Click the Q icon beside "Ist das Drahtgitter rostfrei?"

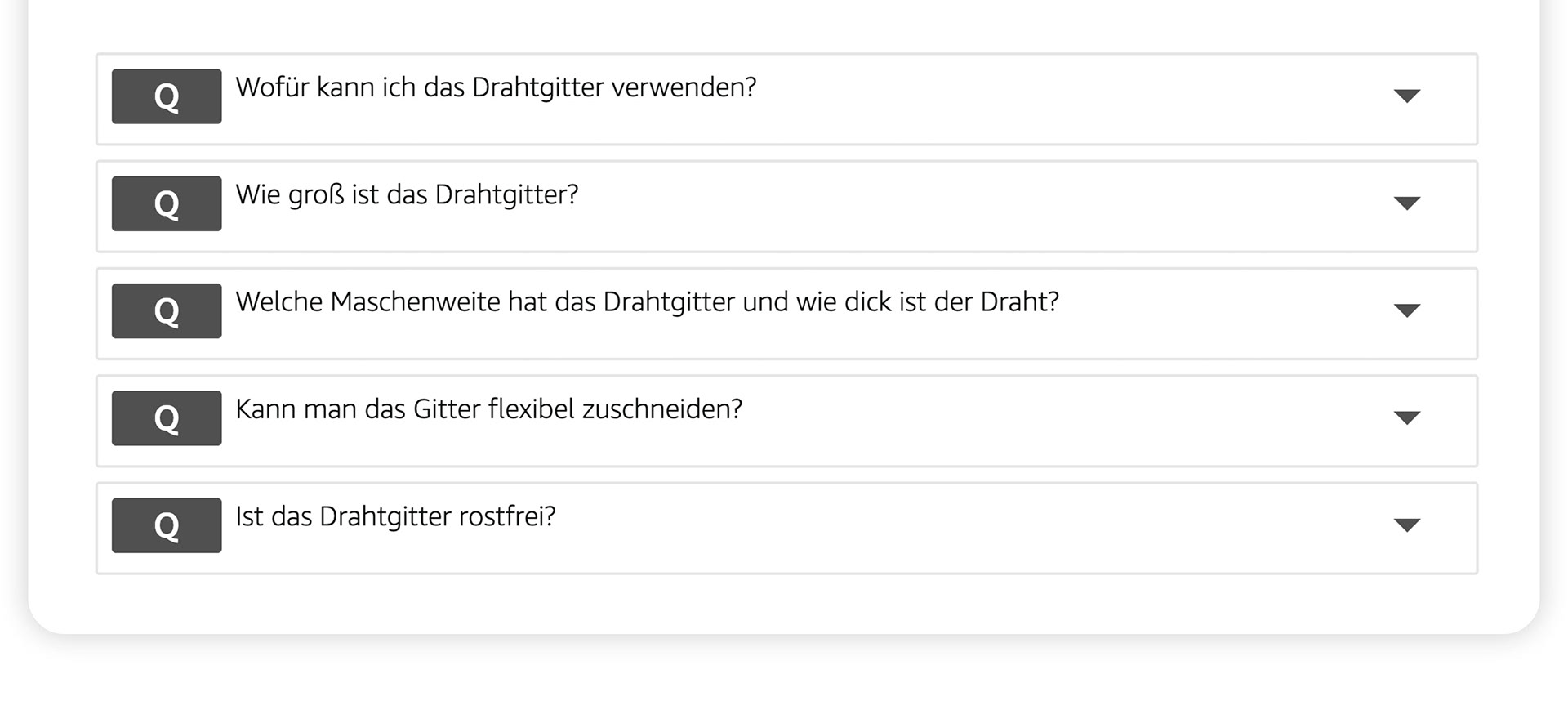pyautogui.click(x=167, y=525)
